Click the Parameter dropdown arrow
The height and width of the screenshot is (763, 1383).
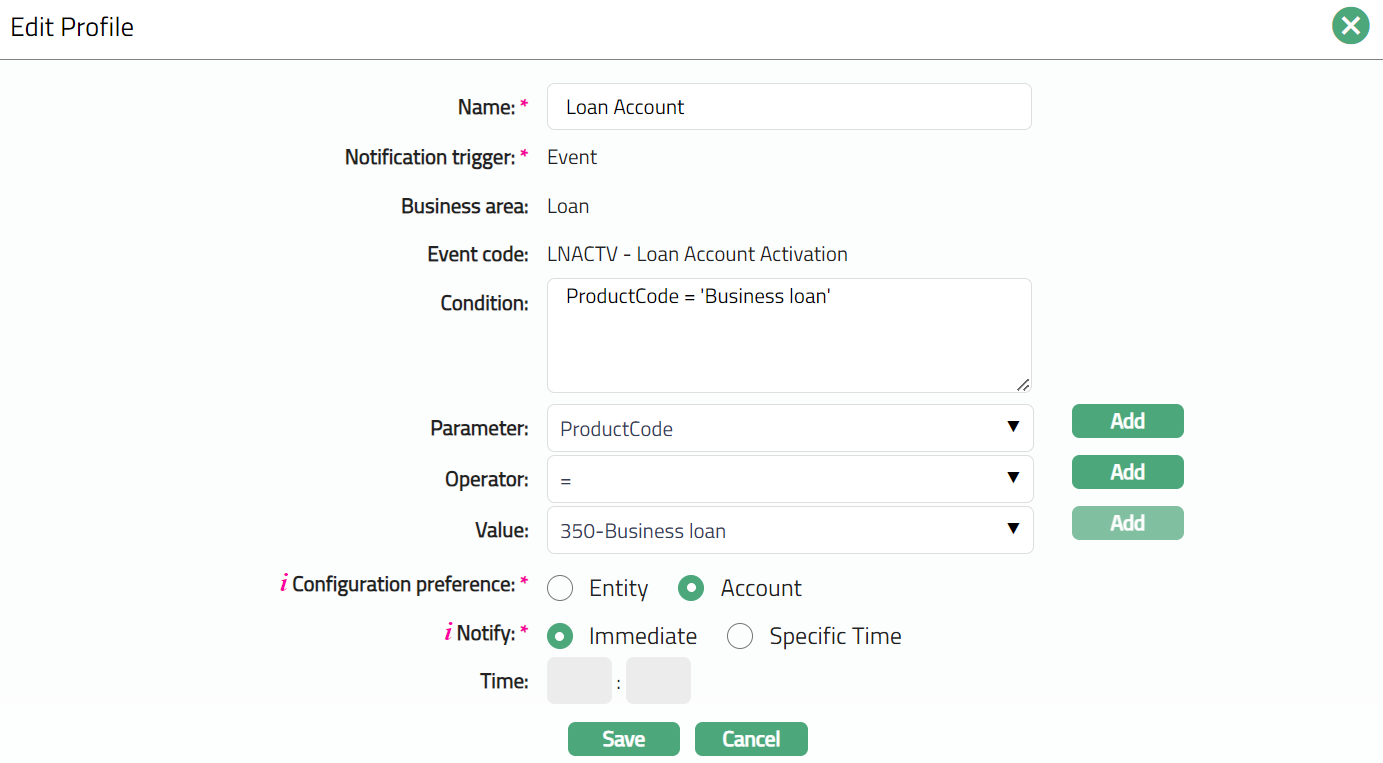1012,427
